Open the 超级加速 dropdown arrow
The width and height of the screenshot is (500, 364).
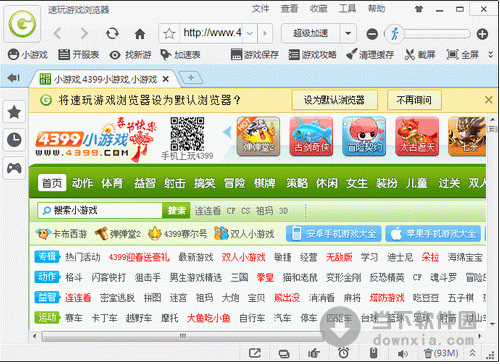point(348,33)
